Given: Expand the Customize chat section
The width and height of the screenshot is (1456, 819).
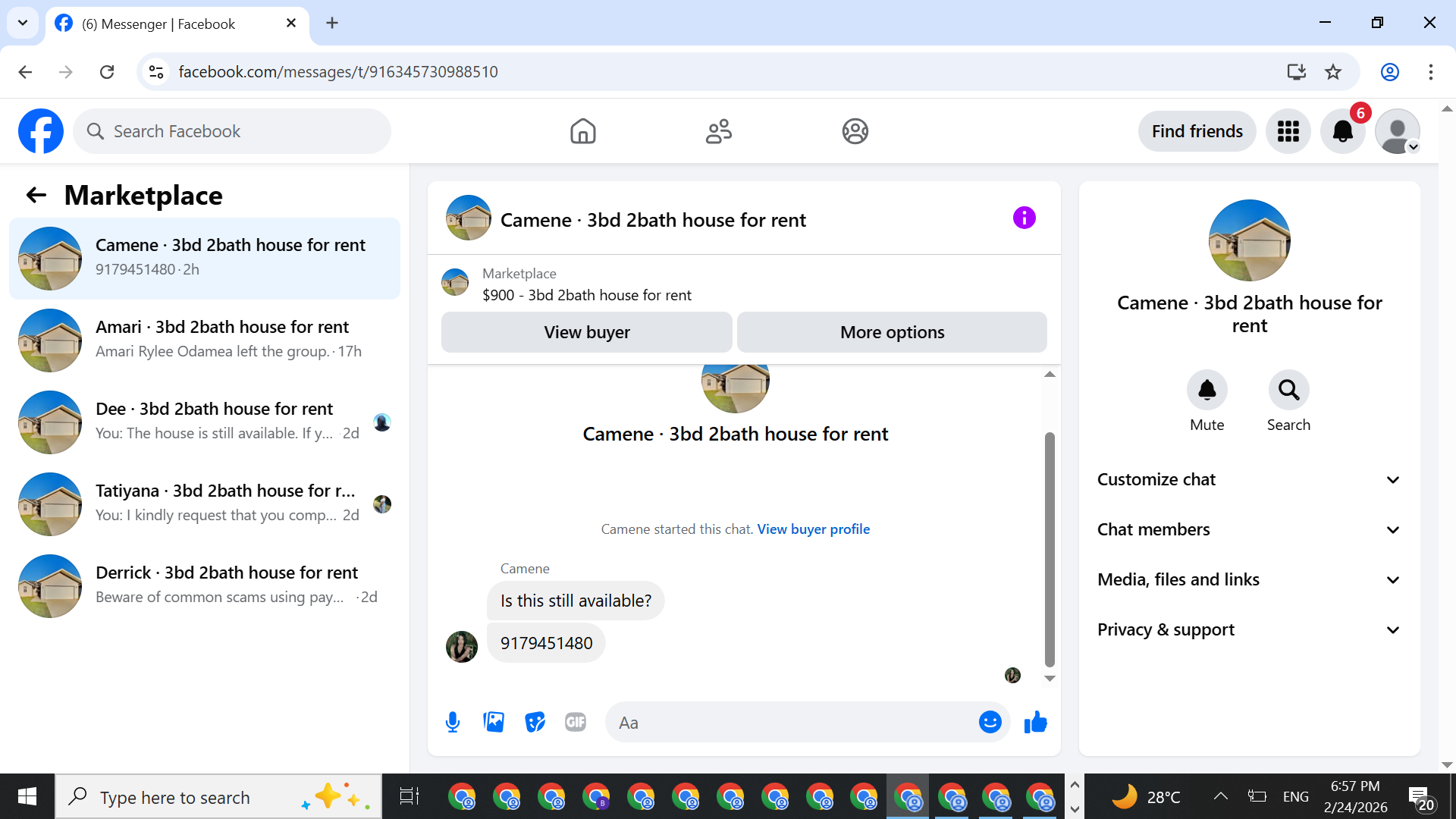Looking at the screenshot, I should (x=1248, y=479).
